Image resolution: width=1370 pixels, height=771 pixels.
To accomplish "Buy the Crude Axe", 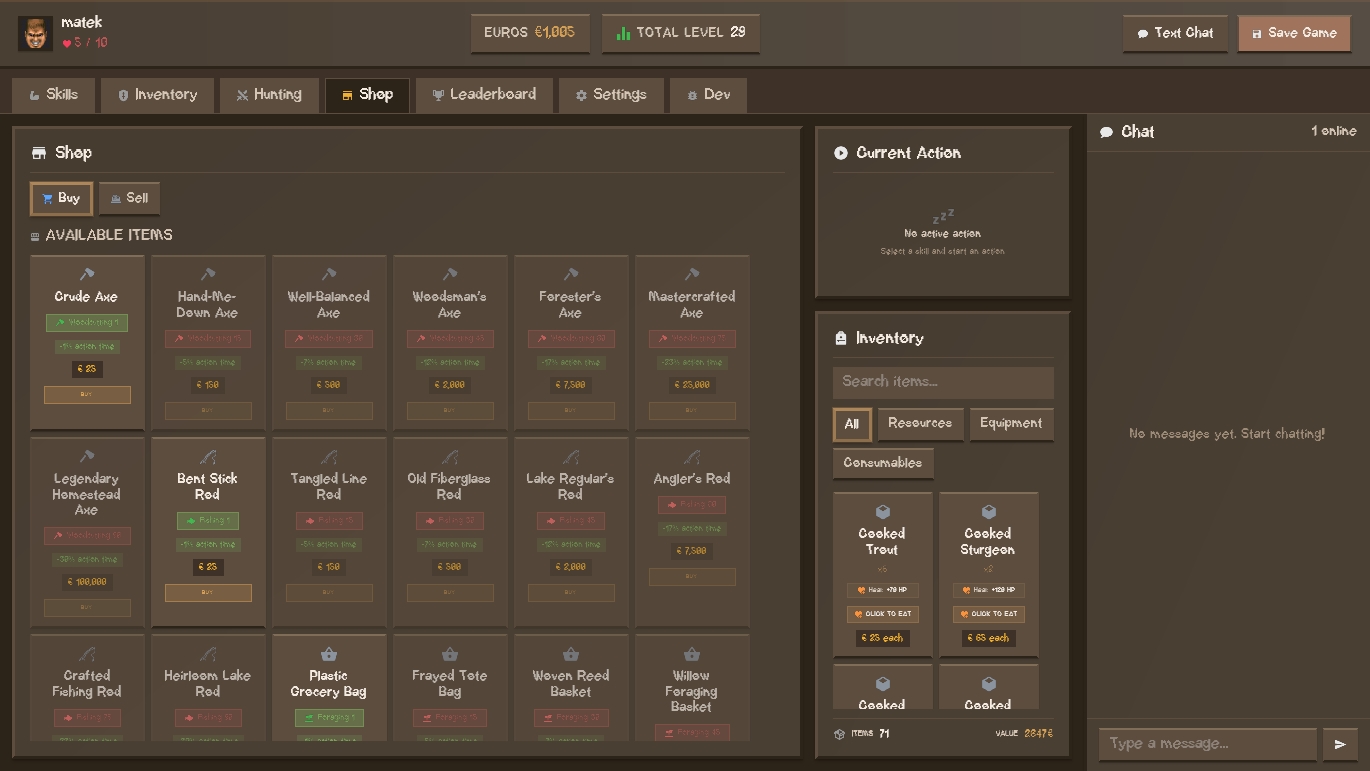I will pos(87,395).
